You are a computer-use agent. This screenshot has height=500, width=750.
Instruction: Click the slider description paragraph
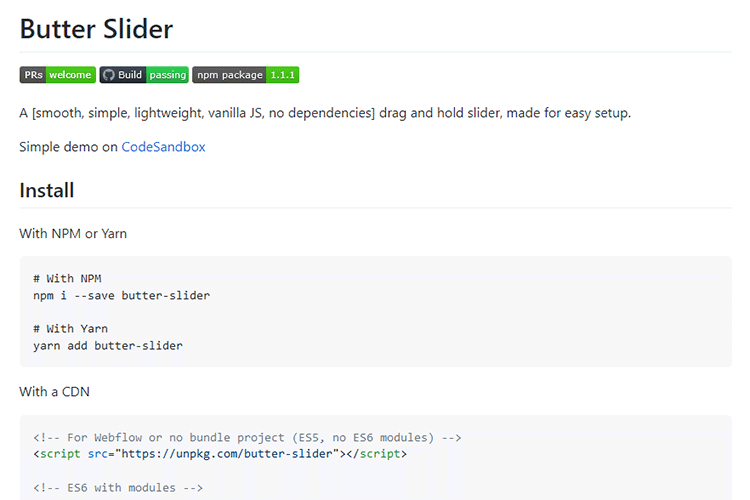coord(325,112)
